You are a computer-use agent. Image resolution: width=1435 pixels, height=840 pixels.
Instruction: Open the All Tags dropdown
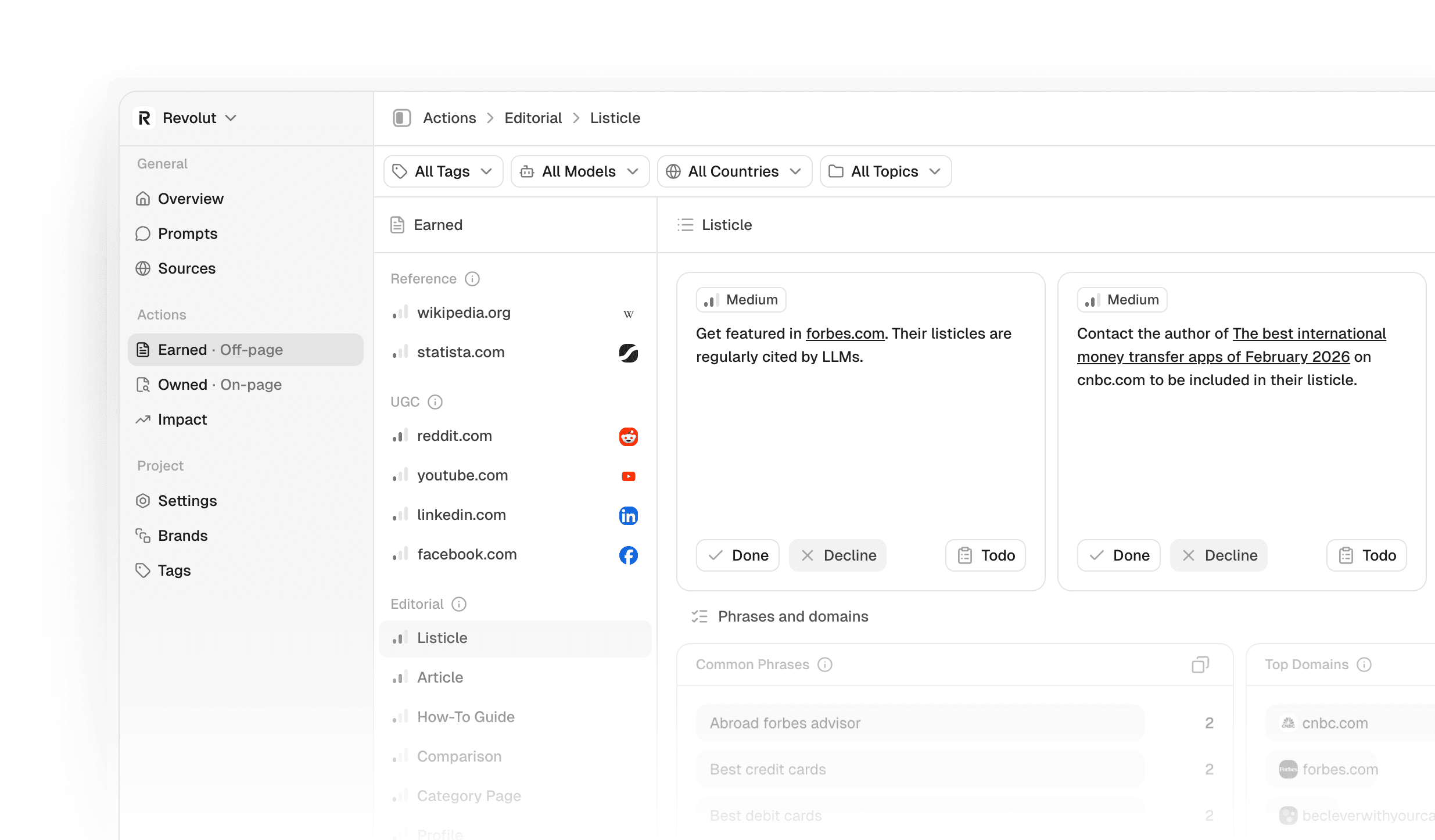[x=443, y=171]
